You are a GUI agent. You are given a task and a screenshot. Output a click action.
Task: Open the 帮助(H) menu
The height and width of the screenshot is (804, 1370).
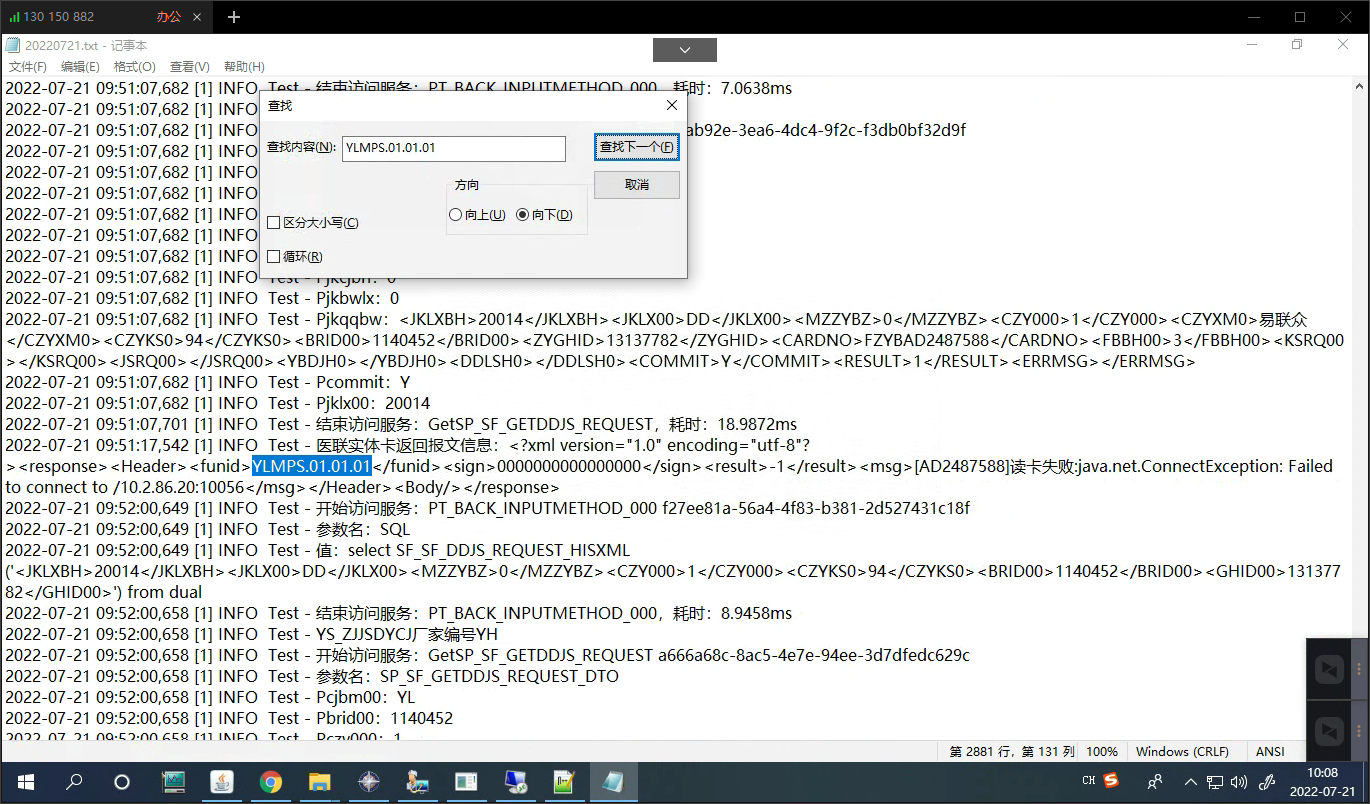244,67
